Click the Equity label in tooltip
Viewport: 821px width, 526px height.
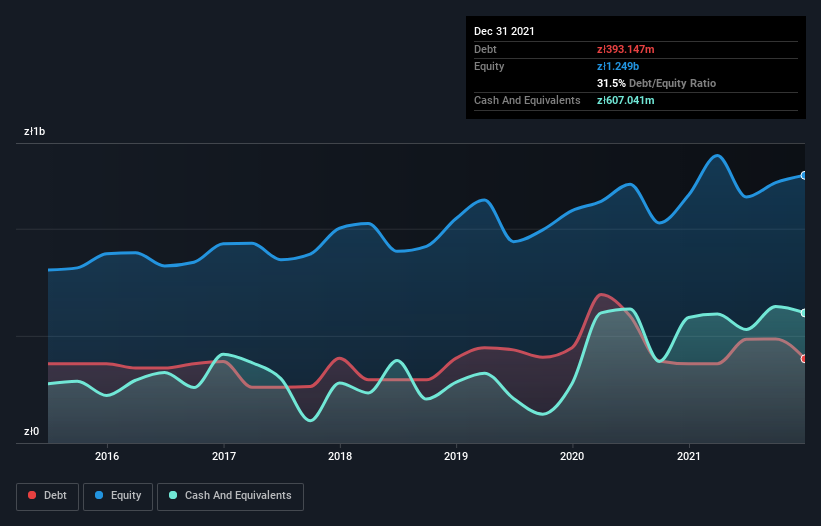pos(489,66)
